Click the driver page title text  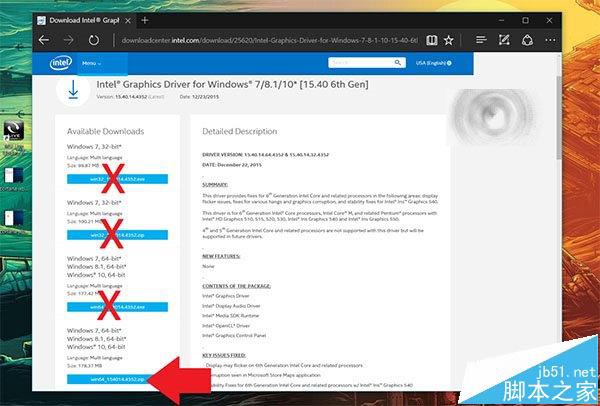(232, 85)
